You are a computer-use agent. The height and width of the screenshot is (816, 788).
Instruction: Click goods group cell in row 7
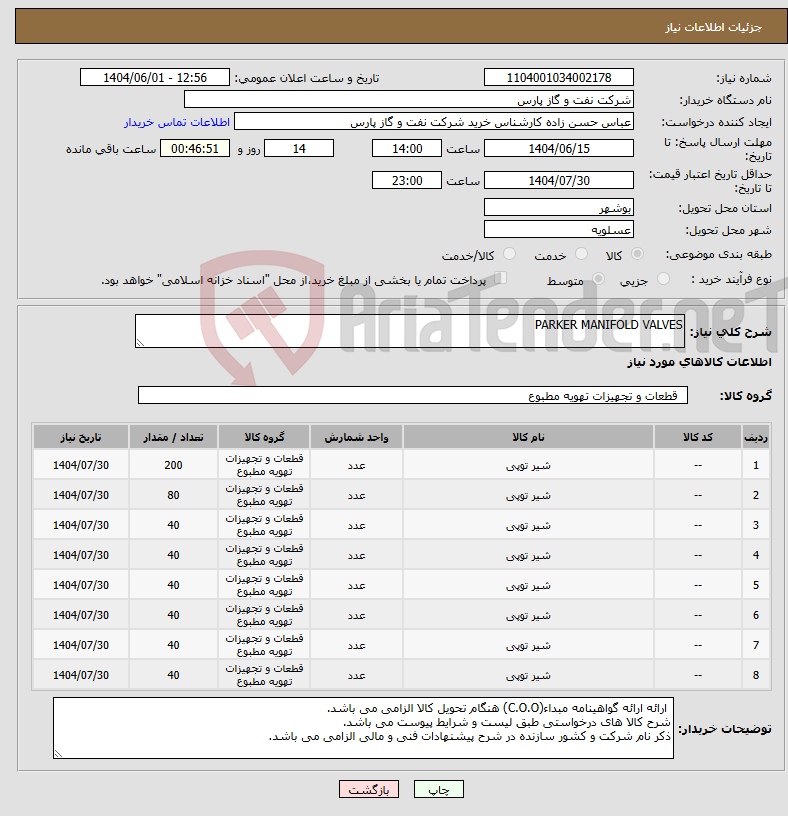(x=264, y=645)
